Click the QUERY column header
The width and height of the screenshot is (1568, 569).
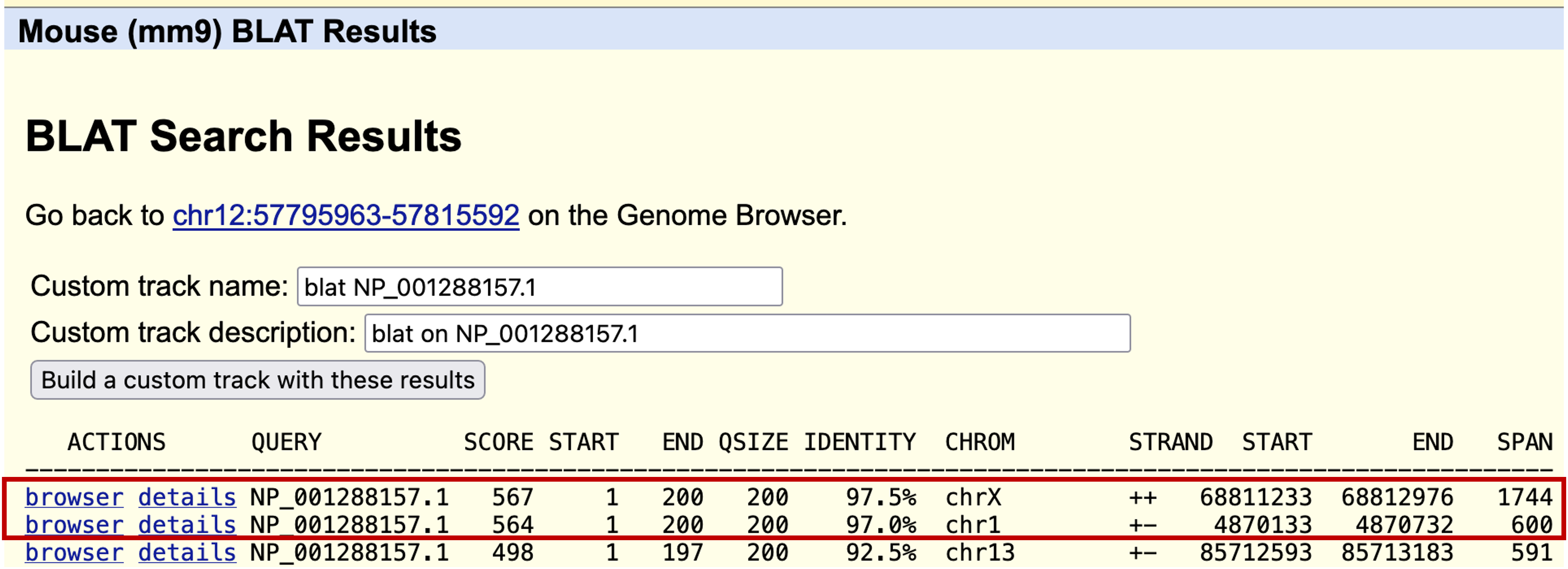pyautogui.click(x=286, y=442)
